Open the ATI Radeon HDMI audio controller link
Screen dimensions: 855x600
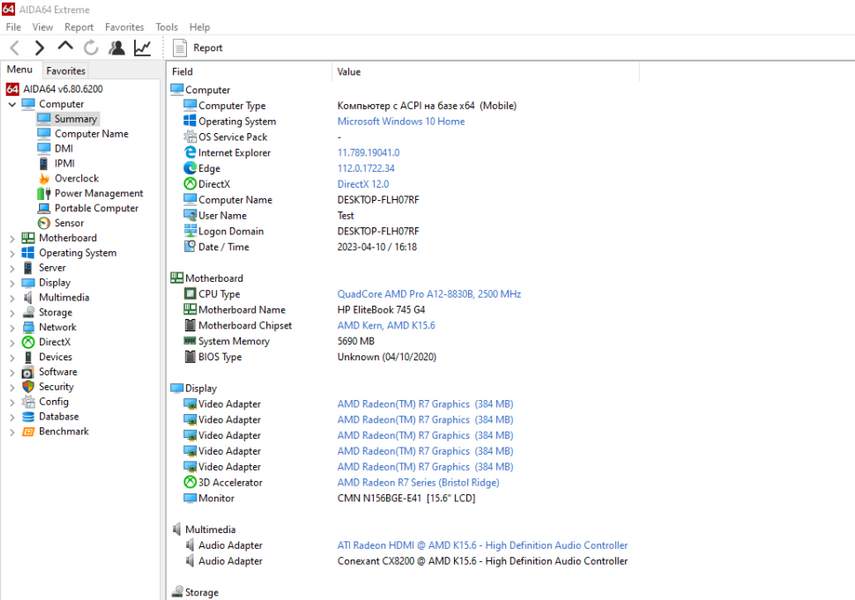click(482, 545)
